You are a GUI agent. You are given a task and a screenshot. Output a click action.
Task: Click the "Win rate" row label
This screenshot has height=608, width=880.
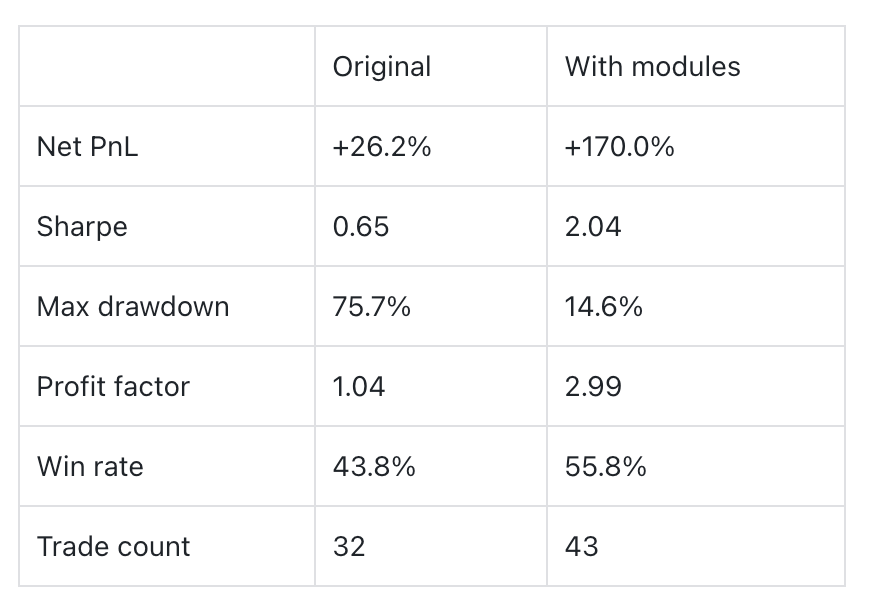tap(90, 467)
